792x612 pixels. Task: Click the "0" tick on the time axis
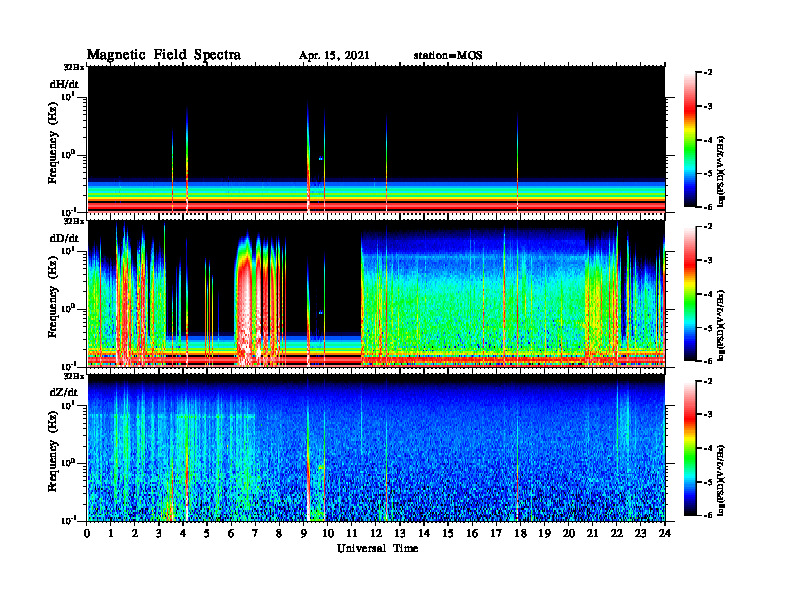coord(87,533)
